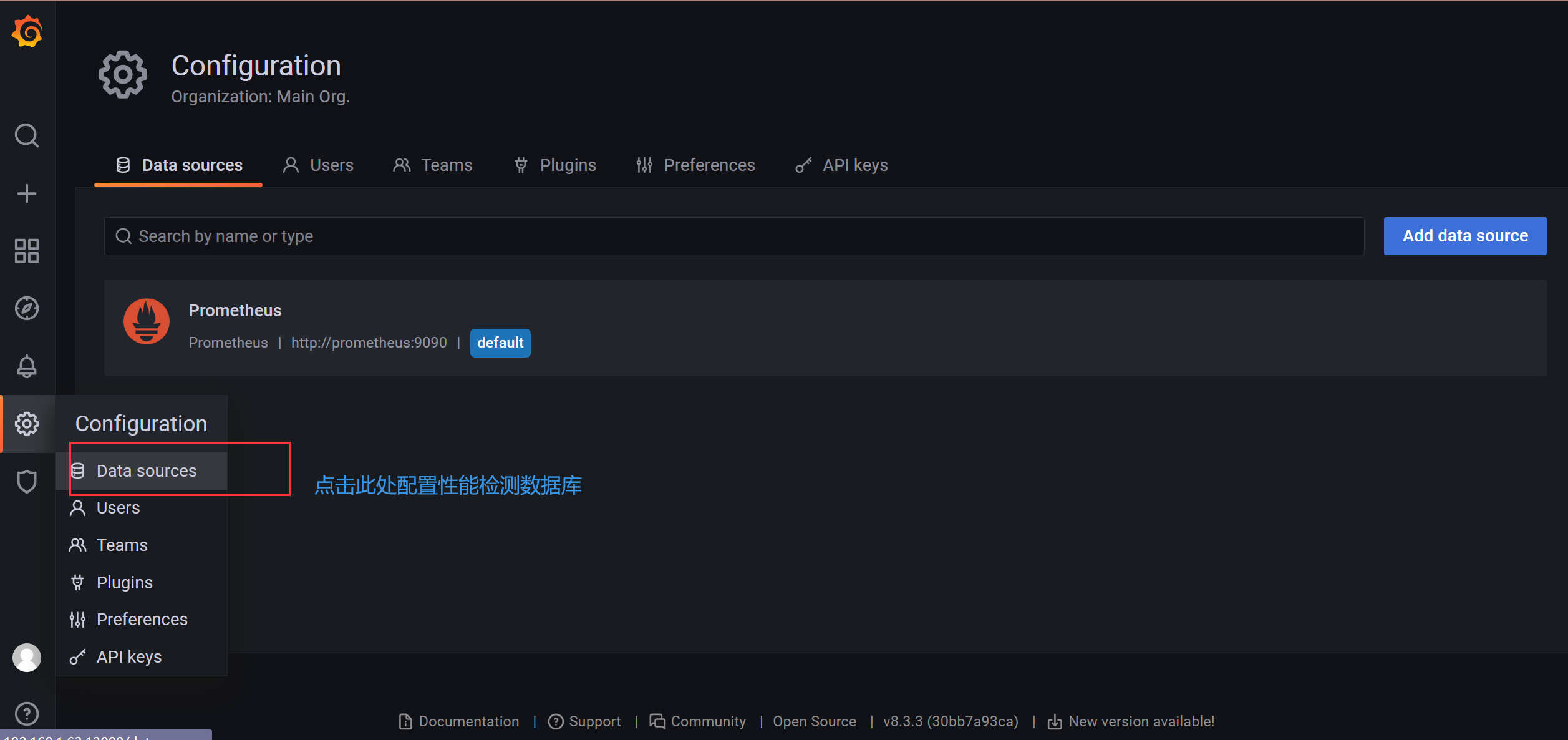Click New version available link

pyautogui.click(x=1131, y=721)
